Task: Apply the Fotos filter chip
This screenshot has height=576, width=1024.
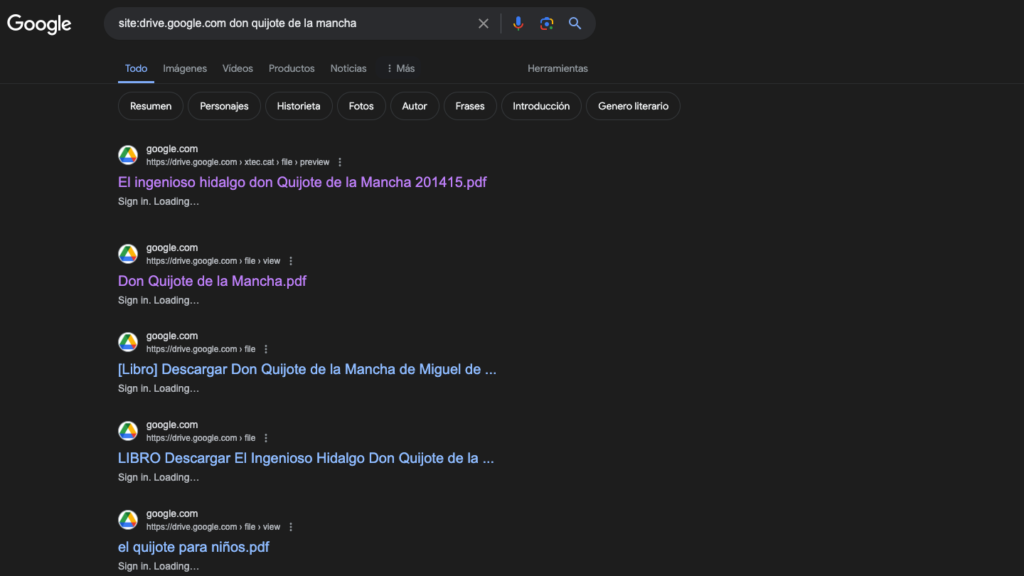Action: 361,106
